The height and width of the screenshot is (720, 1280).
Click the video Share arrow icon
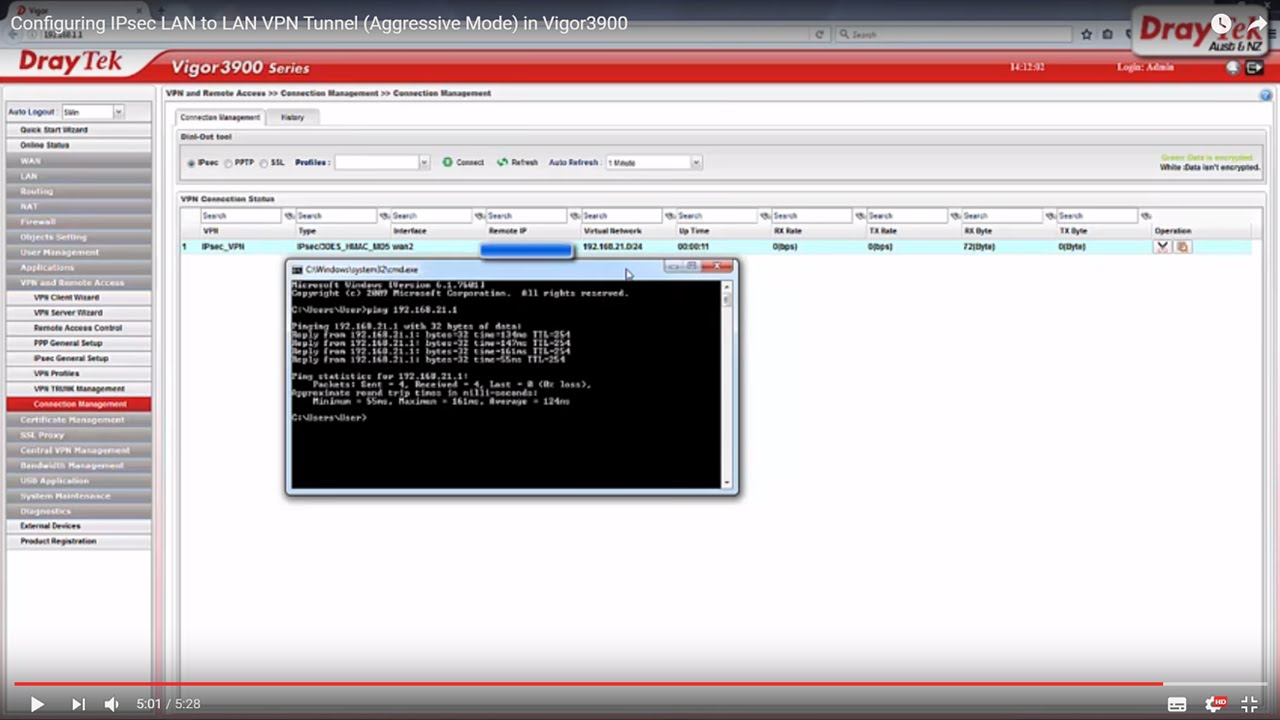1256,23
